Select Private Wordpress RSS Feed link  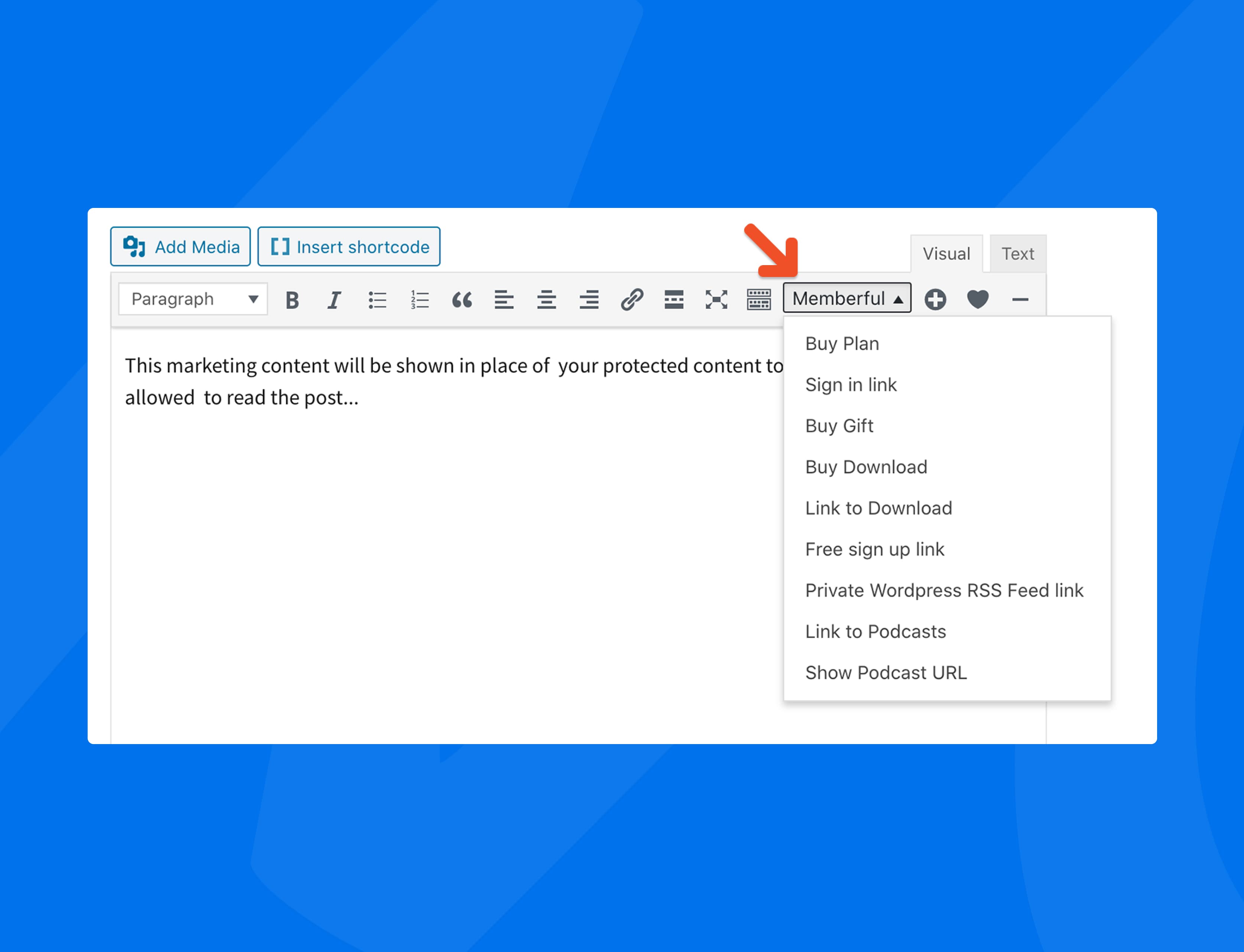coord(944,590)
